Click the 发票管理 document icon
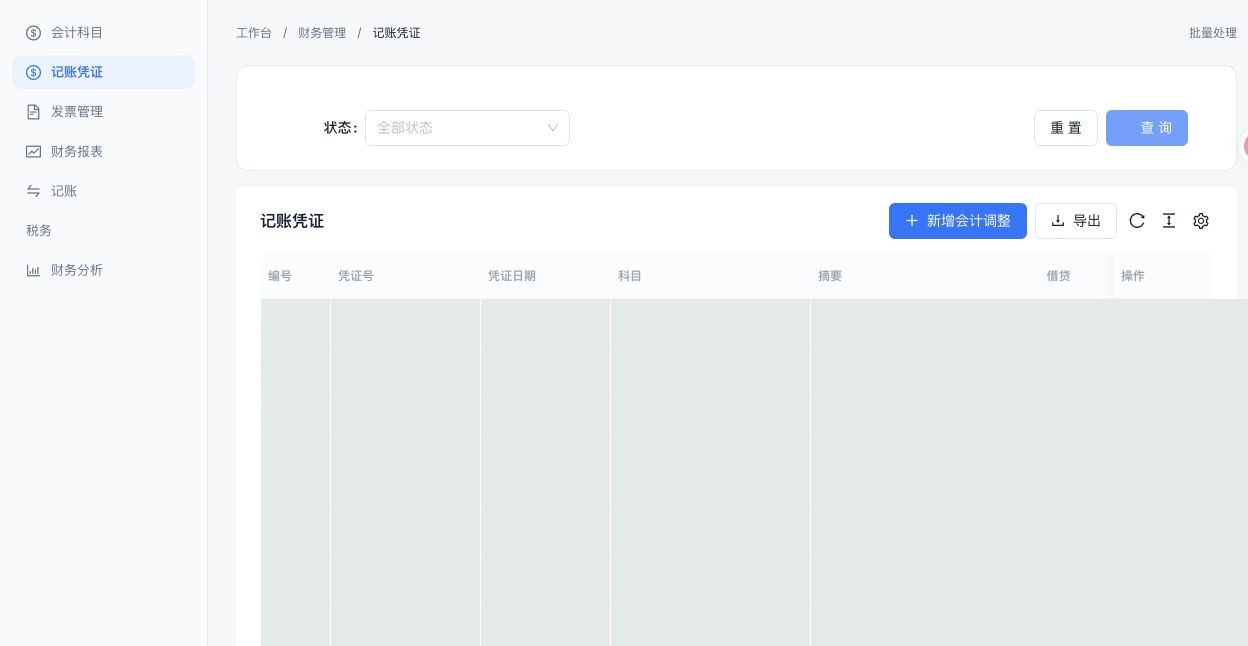The width and height of the screenshot is (1248, 646). (33, 112)
